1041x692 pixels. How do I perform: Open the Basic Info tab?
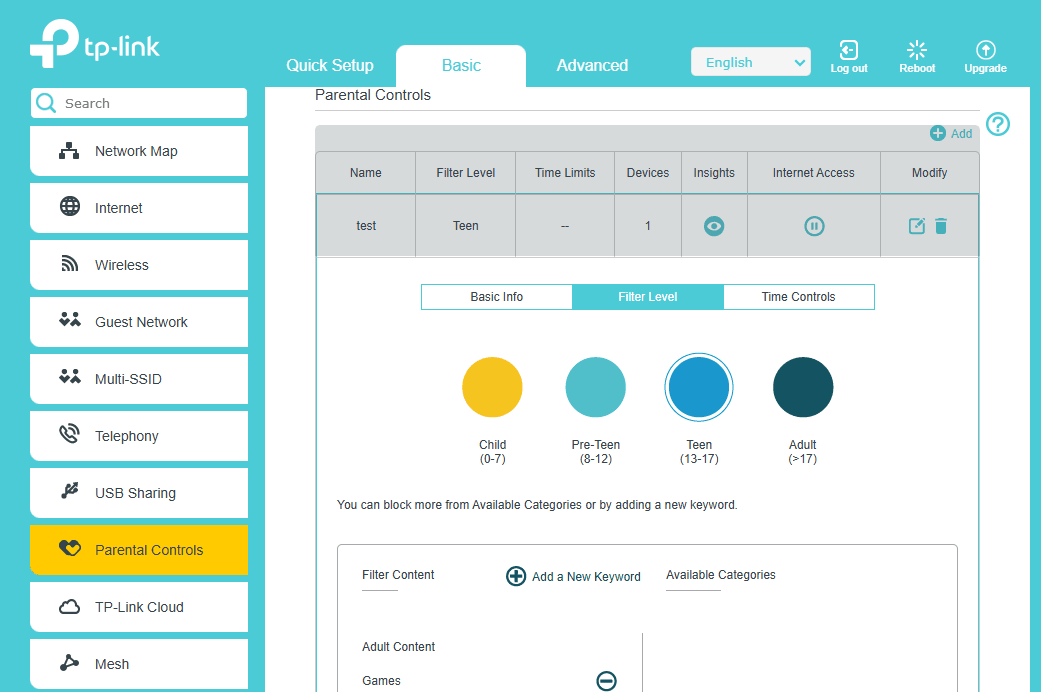pyautogui.click(x=497, y=297)
